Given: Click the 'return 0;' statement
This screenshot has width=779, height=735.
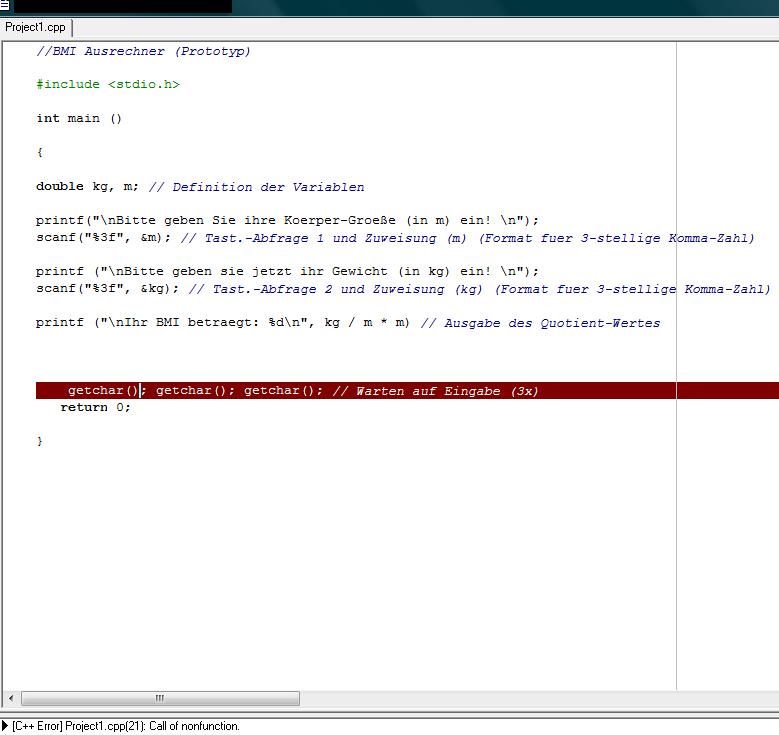Looking at the screenshot, I should coord(95,408).
